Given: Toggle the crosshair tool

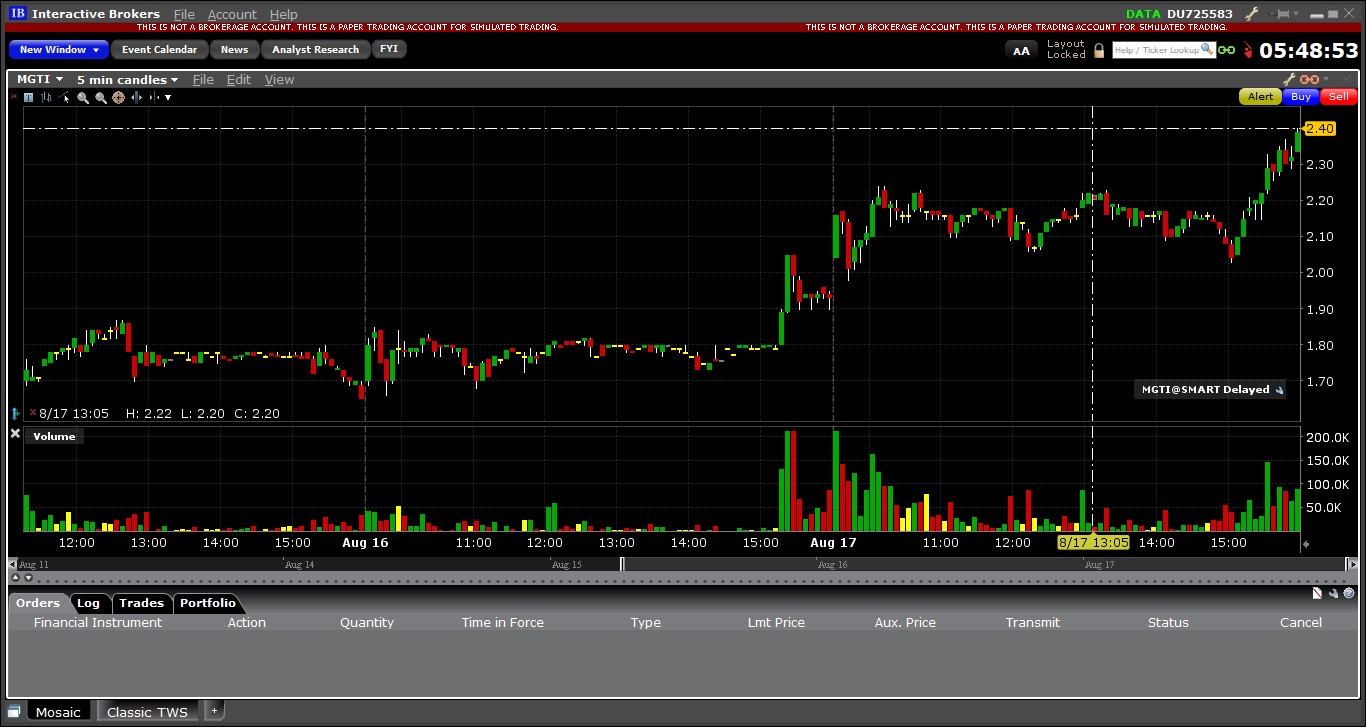Looking at the screenshot, I should 118,97.
